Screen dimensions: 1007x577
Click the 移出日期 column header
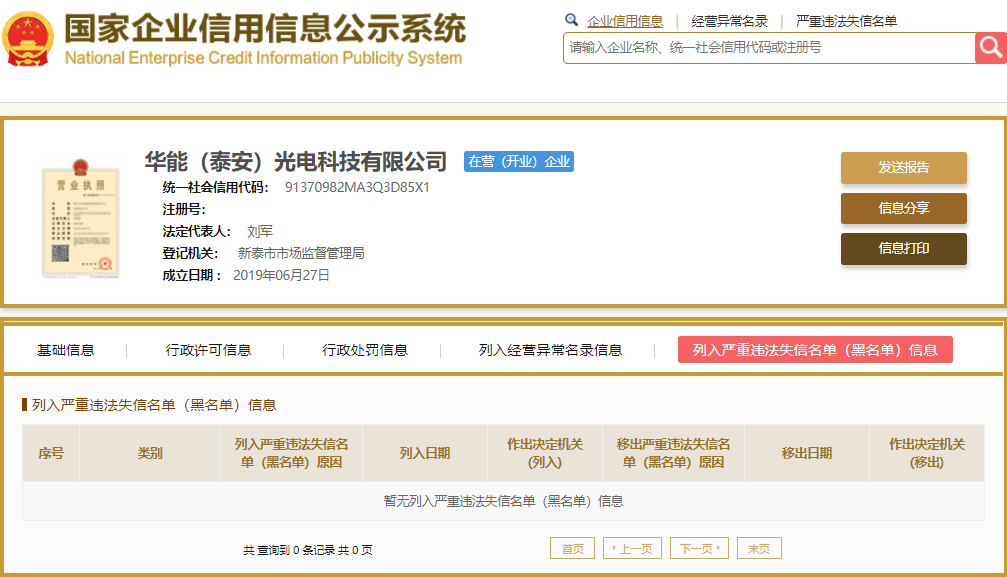pos(807,453)
